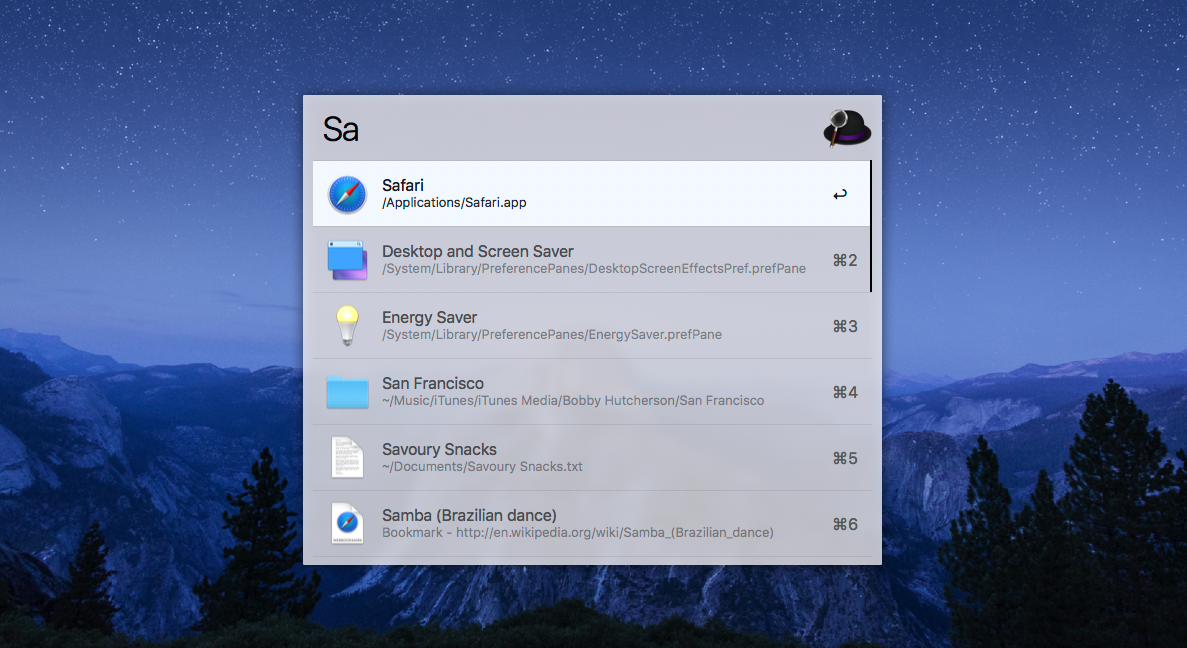Screen dimensions: 1187x648
Task: Open the Safari compass icon
Action: coord(347,194)
